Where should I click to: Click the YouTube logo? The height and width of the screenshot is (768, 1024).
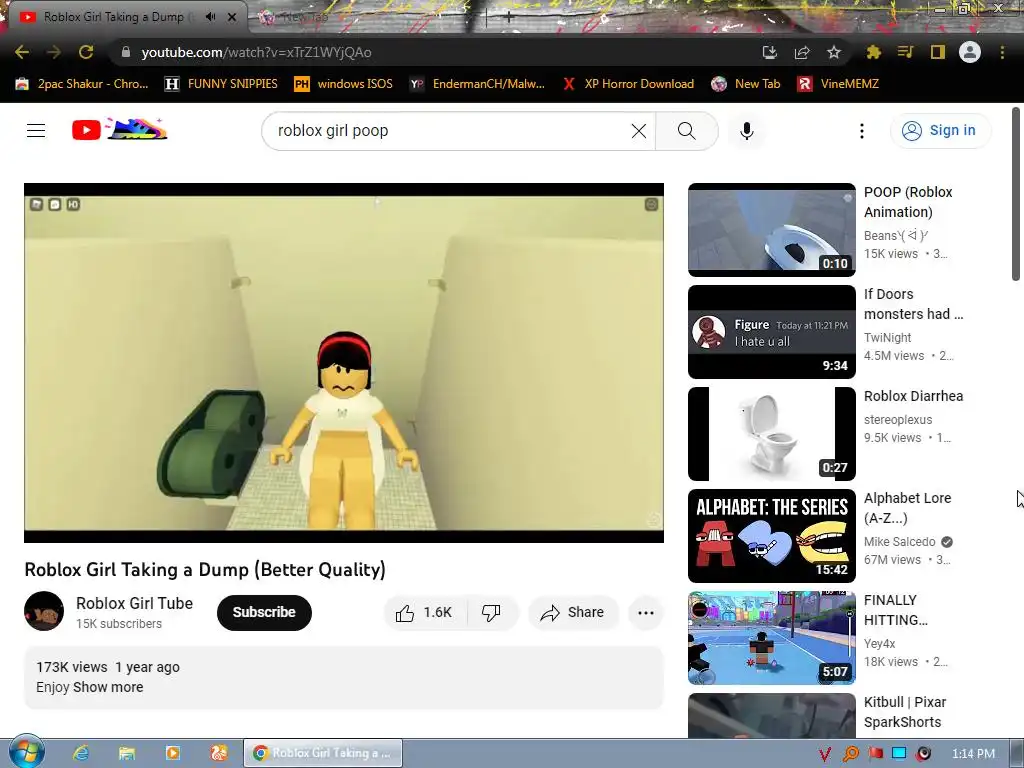click(x=120, y=129)
